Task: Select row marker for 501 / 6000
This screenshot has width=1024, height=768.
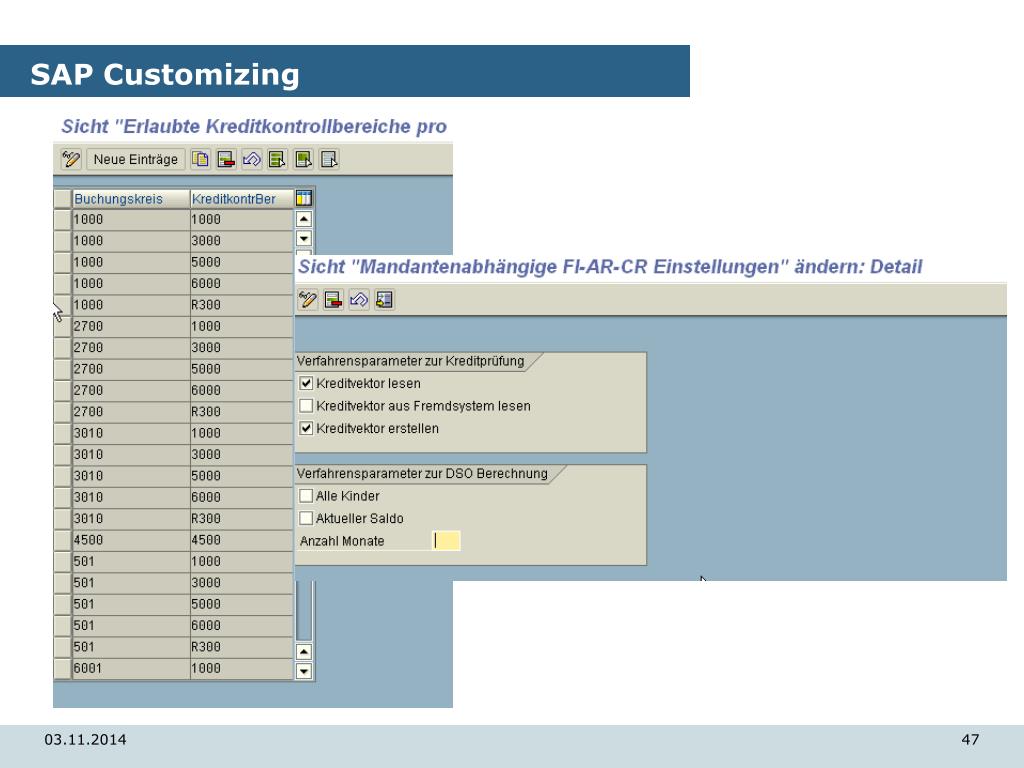Action: click(x=63, y=626)
